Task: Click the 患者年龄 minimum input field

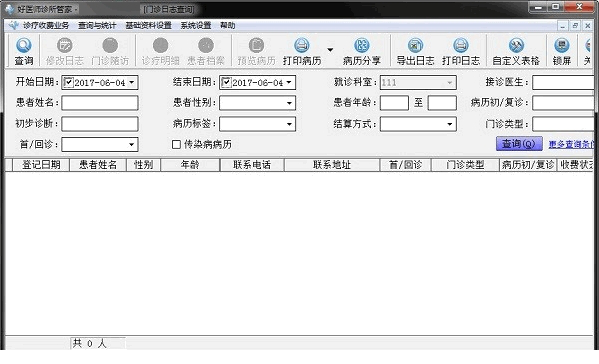Action: [394, 103]
